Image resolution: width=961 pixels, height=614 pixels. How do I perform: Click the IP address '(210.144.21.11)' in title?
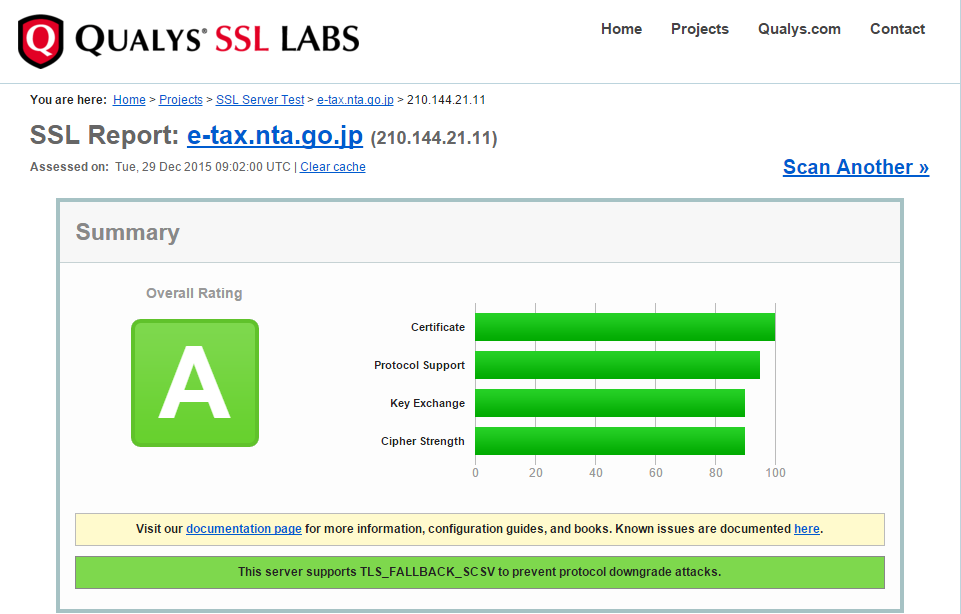[434, 138]
